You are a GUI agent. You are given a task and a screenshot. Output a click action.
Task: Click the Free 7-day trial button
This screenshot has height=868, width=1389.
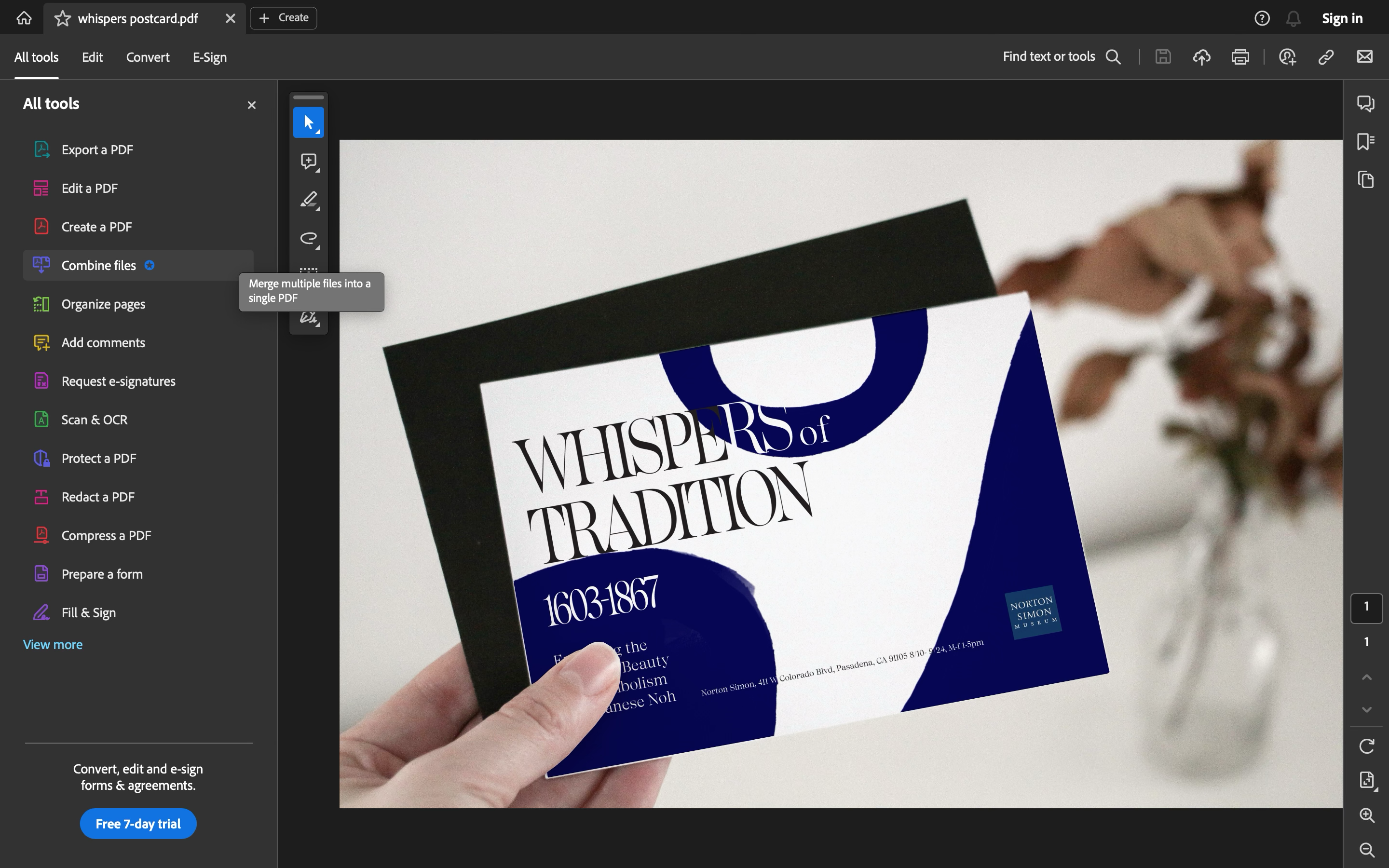(138, 824)
